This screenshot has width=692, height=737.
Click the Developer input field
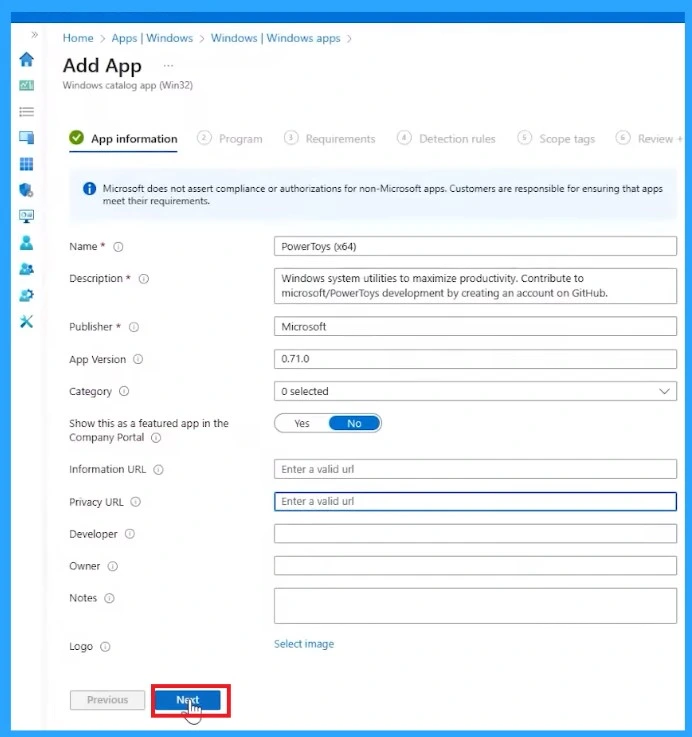(x=475, y=533)
